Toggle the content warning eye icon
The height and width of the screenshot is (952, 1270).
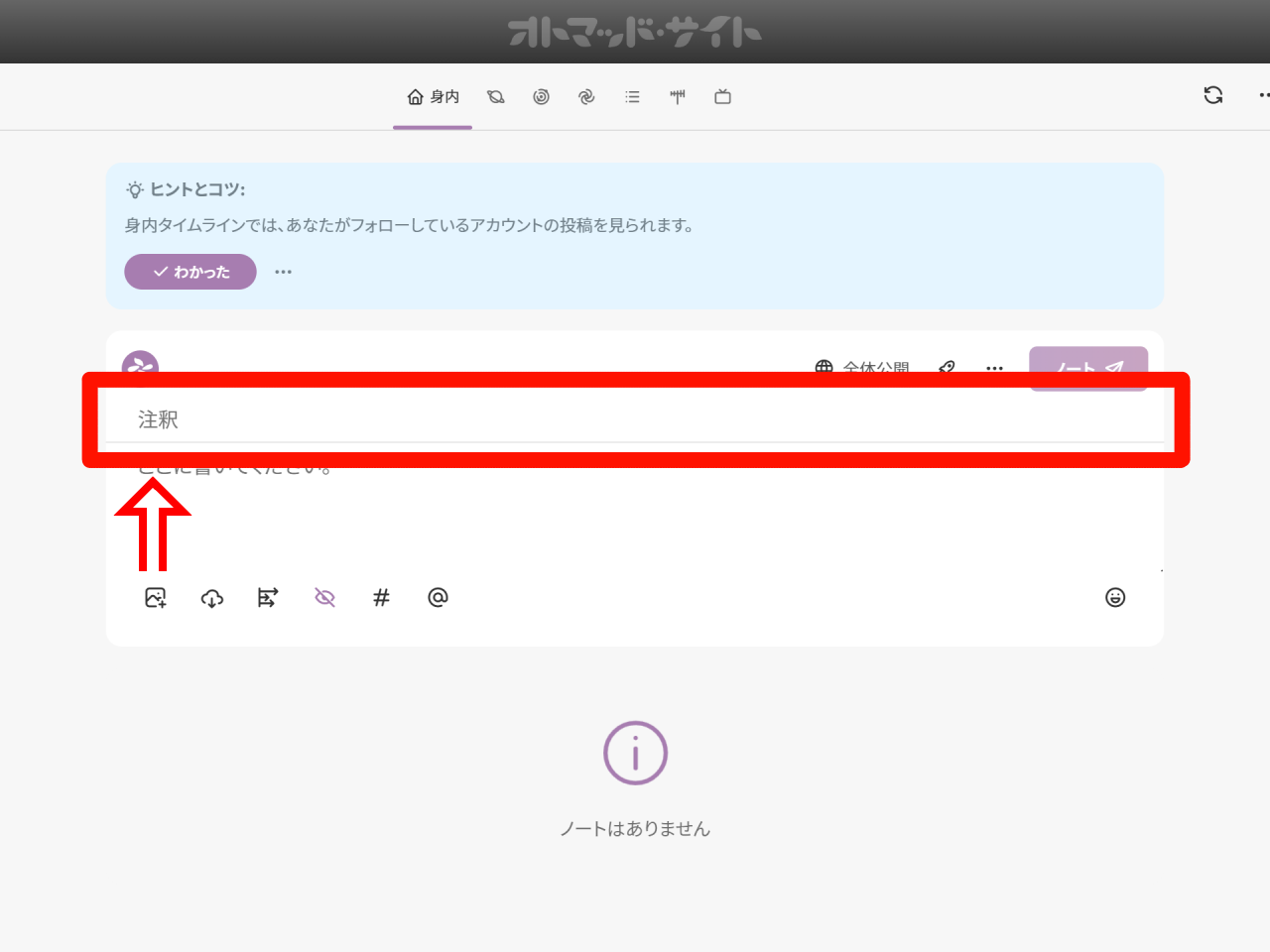tap(324, 598)
